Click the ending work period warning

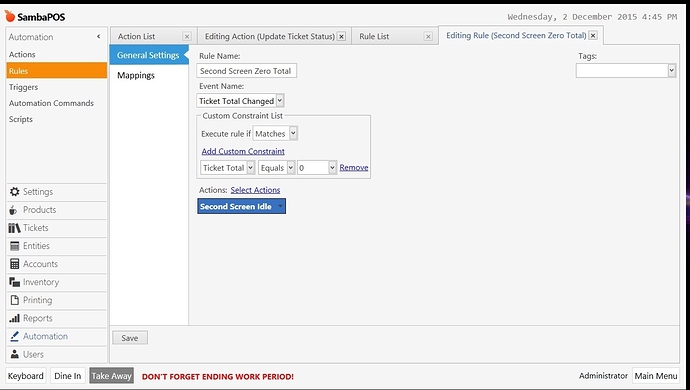tap(217, 377)
